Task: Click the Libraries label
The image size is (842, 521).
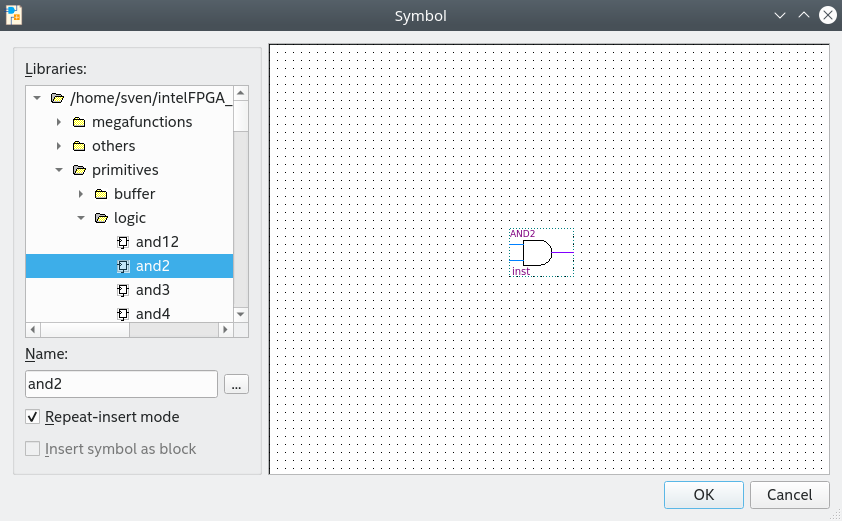Action: tap(56, 69)
